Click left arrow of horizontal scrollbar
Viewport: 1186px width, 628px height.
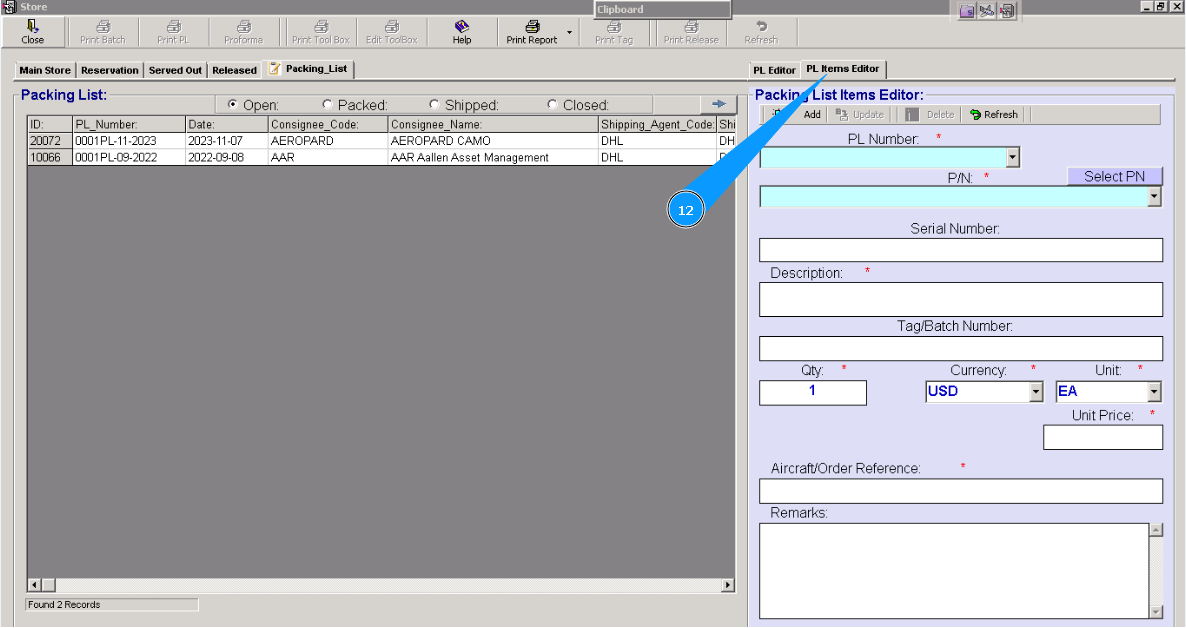(x=34, y=585)
